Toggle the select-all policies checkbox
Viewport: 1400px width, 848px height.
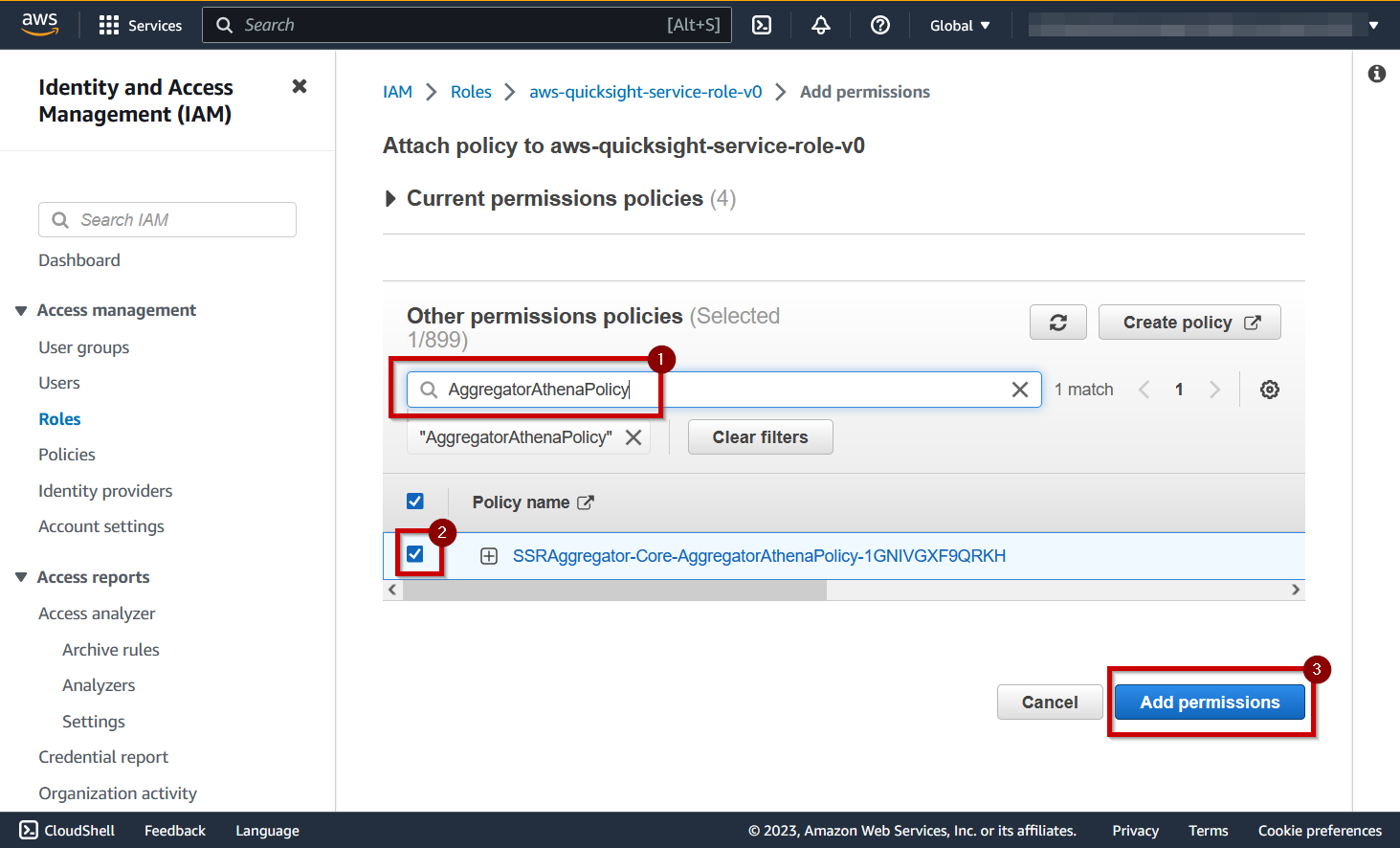415,502
